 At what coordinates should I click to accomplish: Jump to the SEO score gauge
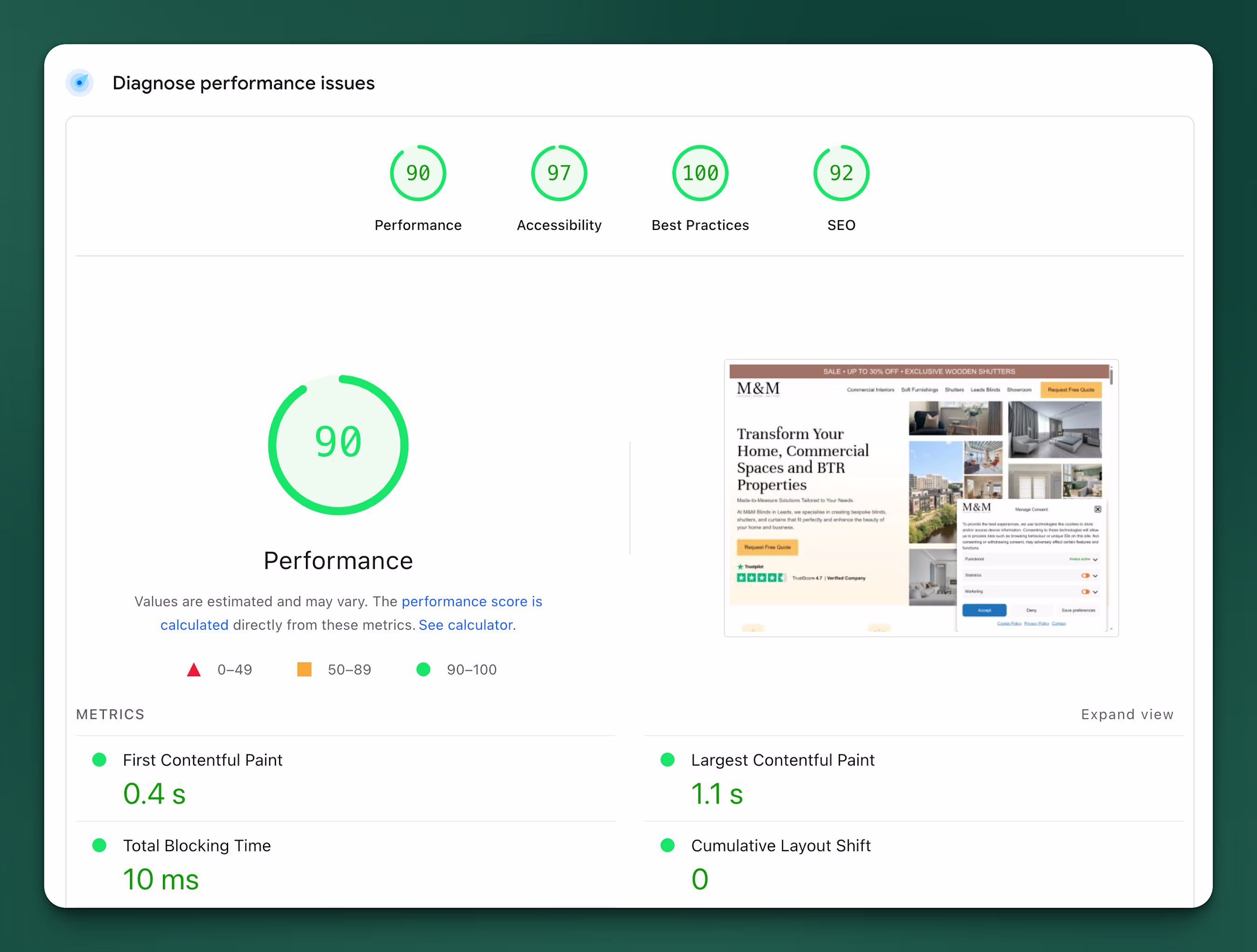click(x=840, y=173)
